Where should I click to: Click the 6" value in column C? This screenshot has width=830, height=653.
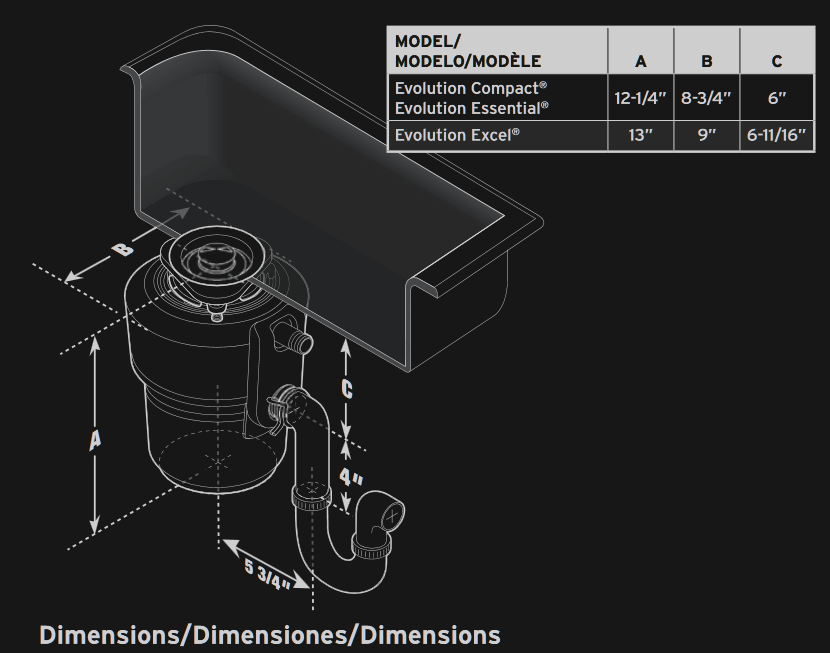[x=777, y=98]
